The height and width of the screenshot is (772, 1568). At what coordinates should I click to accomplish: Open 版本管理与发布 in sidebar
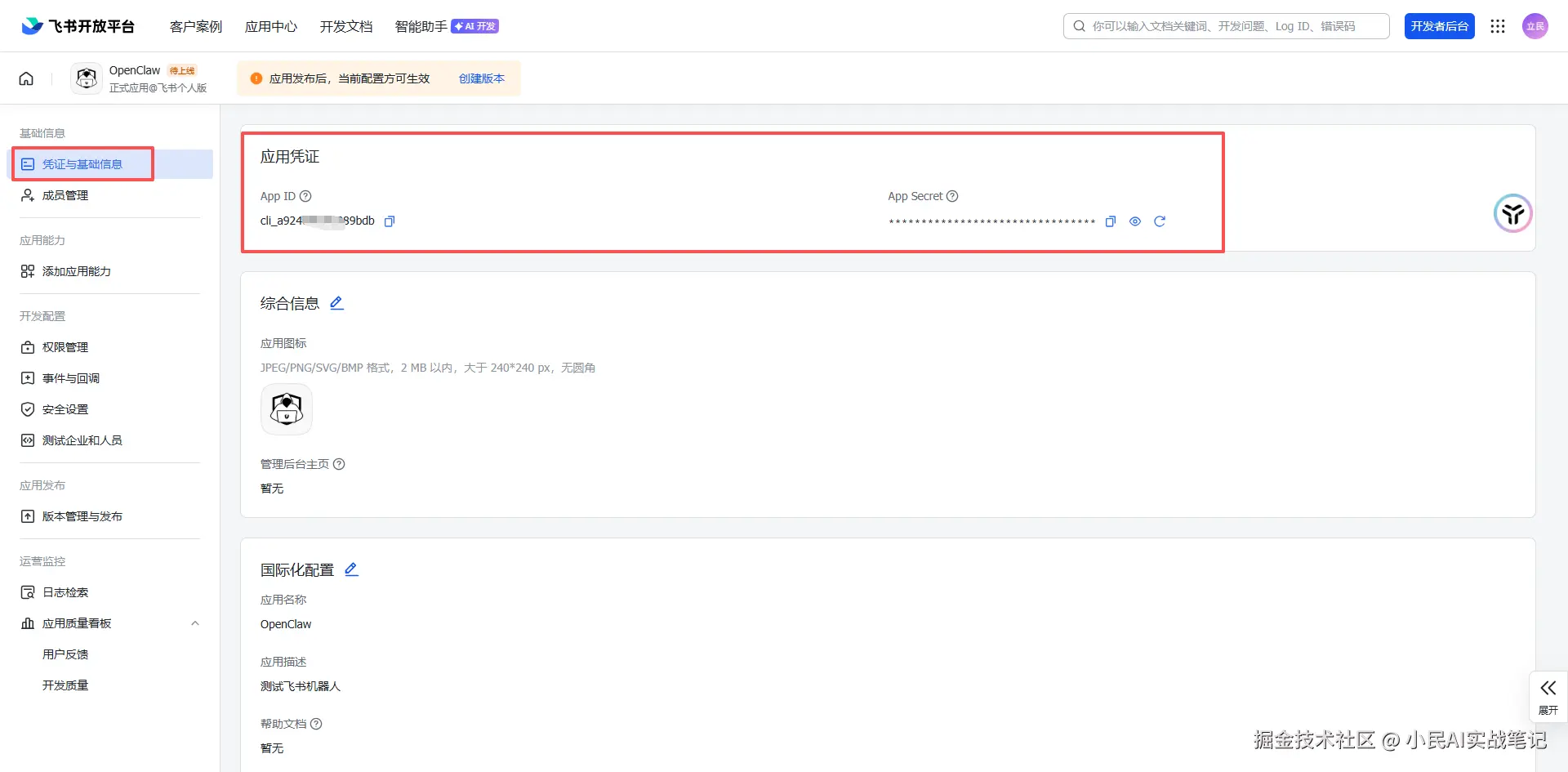[x=110, y=516]
